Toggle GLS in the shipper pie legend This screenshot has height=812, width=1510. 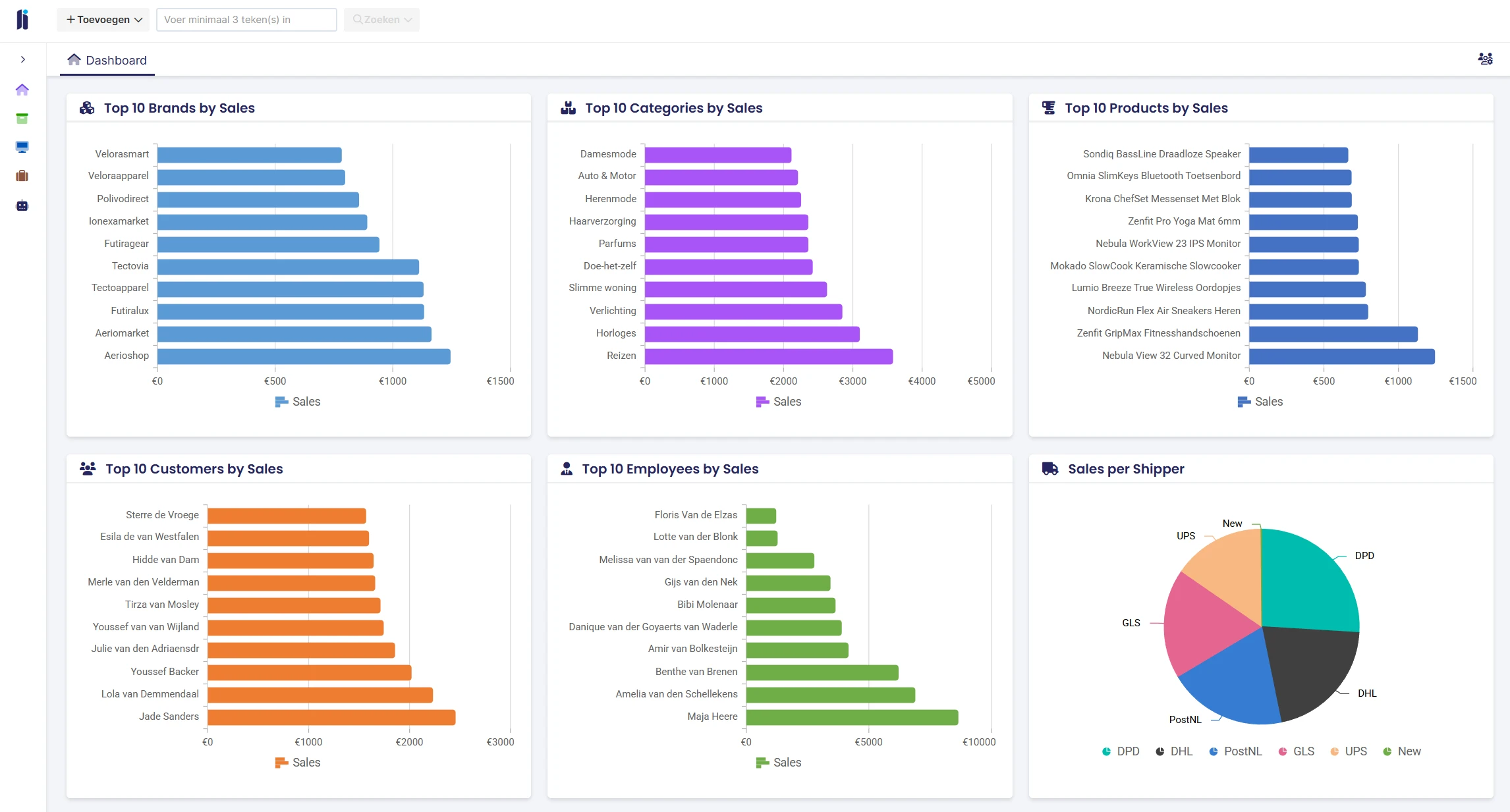tap(1296, 751)
